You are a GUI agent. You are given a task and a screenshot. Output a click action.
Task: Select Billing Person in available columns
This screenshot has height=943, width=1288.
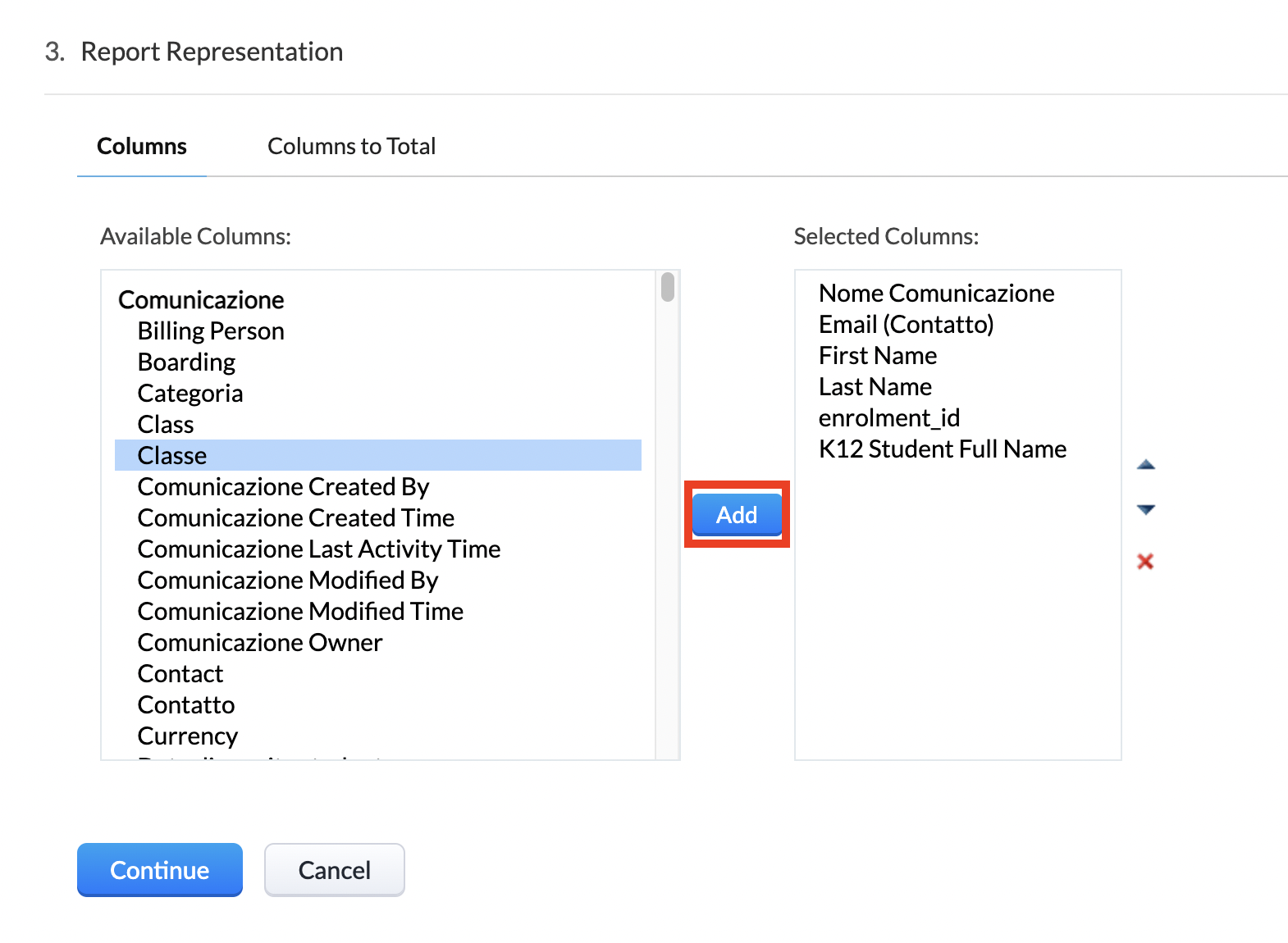point(211,330)
